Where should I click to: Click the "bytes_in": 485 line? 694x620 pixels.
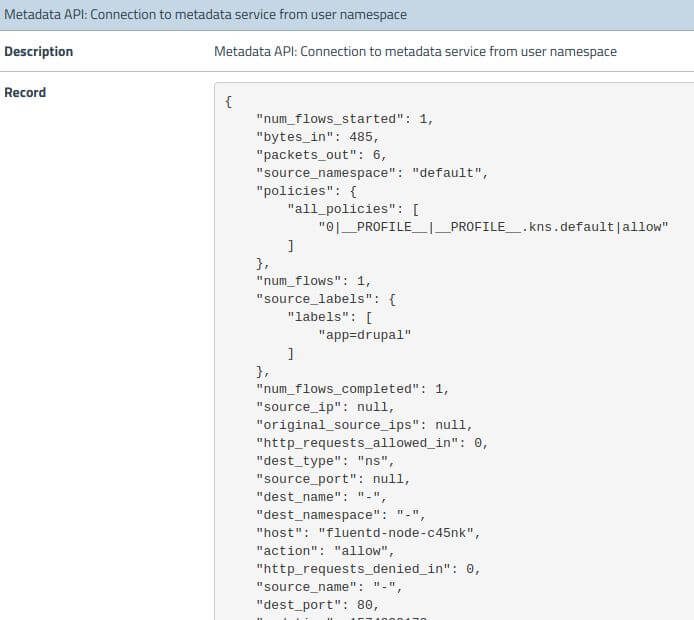tap(318, 137)
